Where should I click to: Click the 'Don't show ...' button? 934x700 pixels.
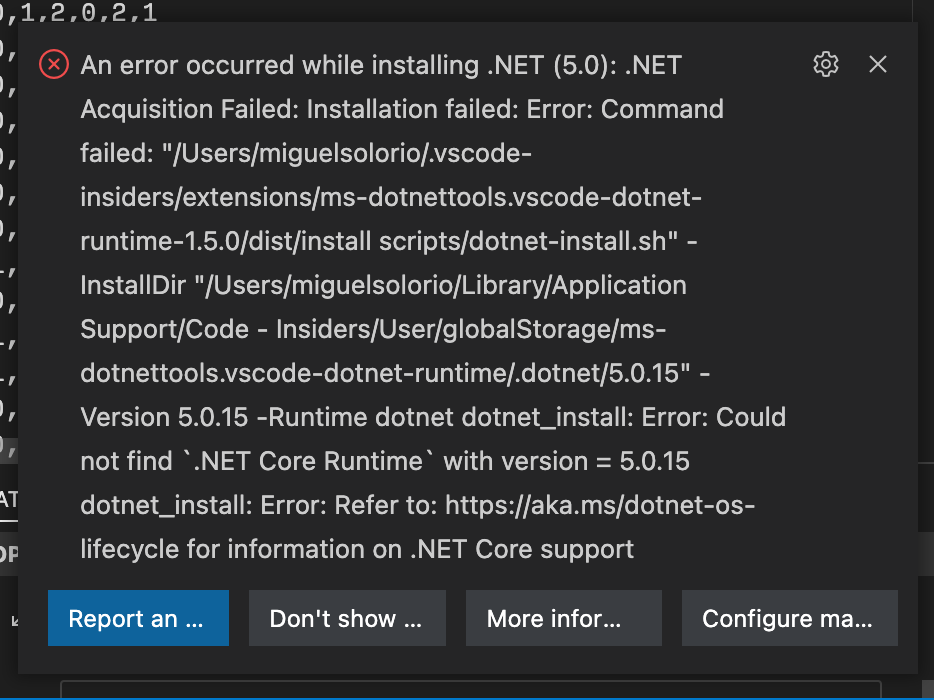[x=347, y=618]
